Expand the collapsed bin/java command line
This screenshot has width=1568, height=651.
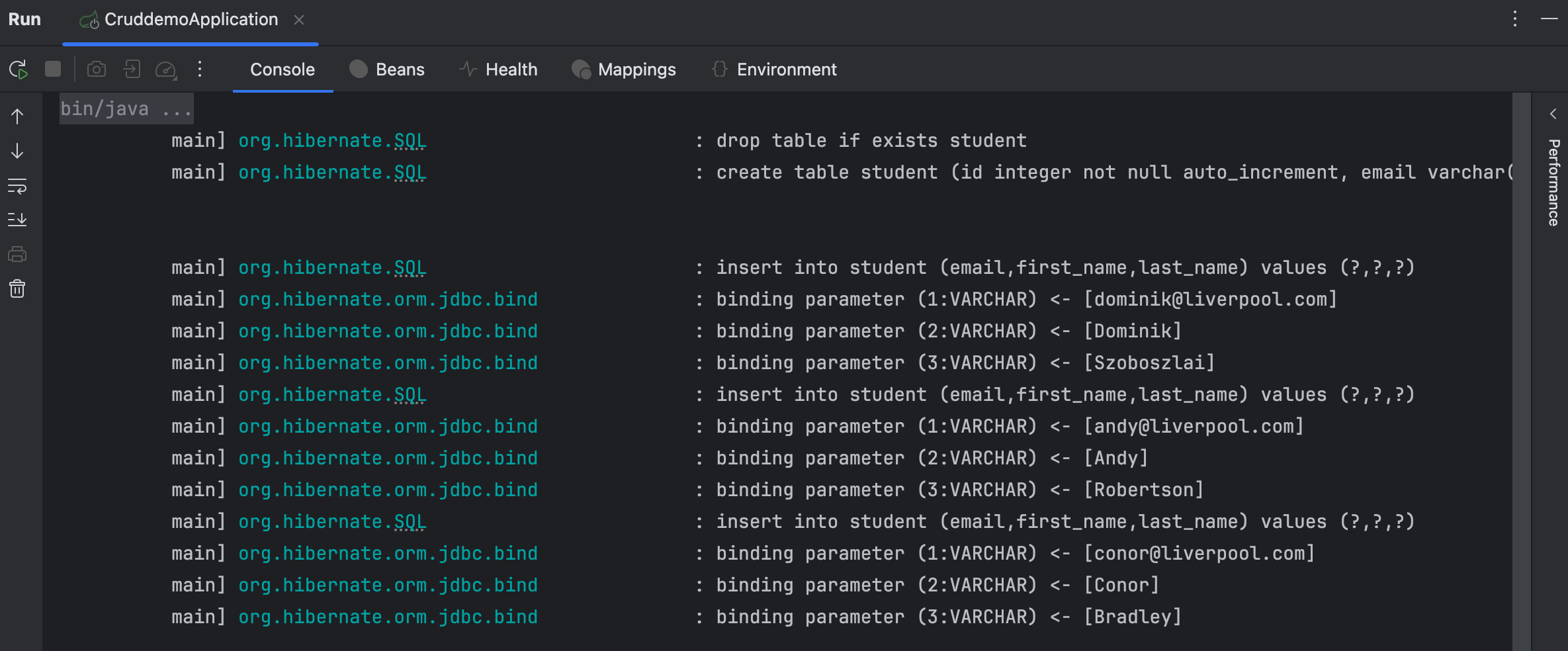pos(126,108)
